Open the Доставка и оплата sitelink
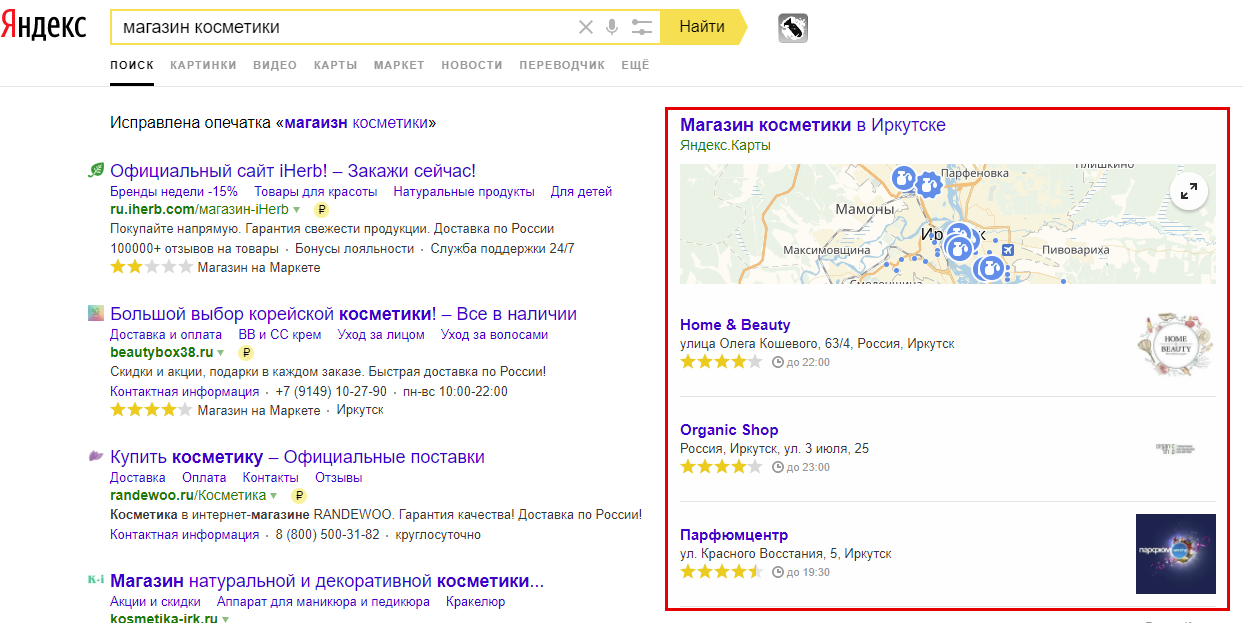The image size is (1243, 623). tap(166, 334)
